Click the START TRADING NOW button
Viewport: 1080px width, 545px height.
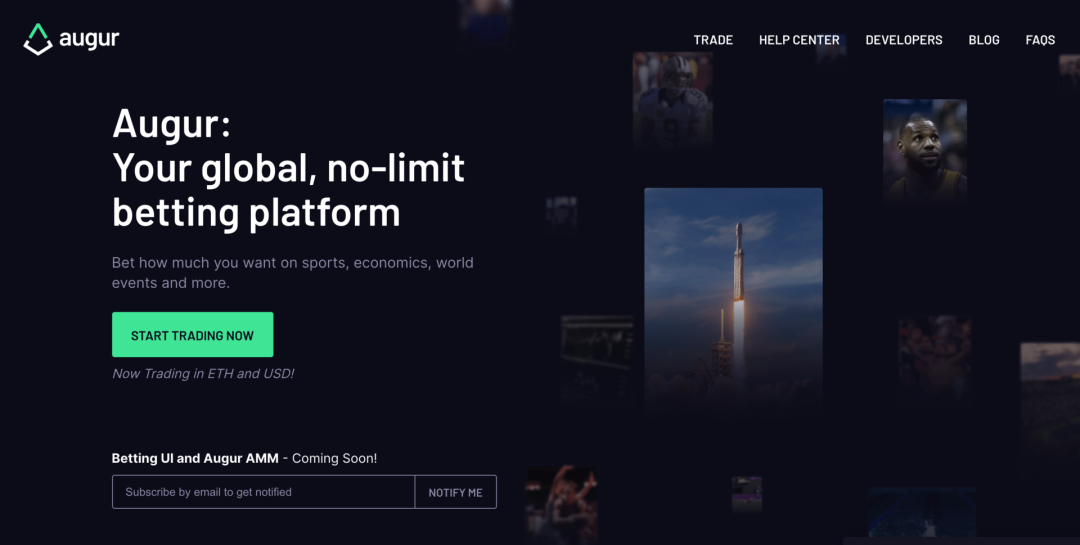(193, 335)
